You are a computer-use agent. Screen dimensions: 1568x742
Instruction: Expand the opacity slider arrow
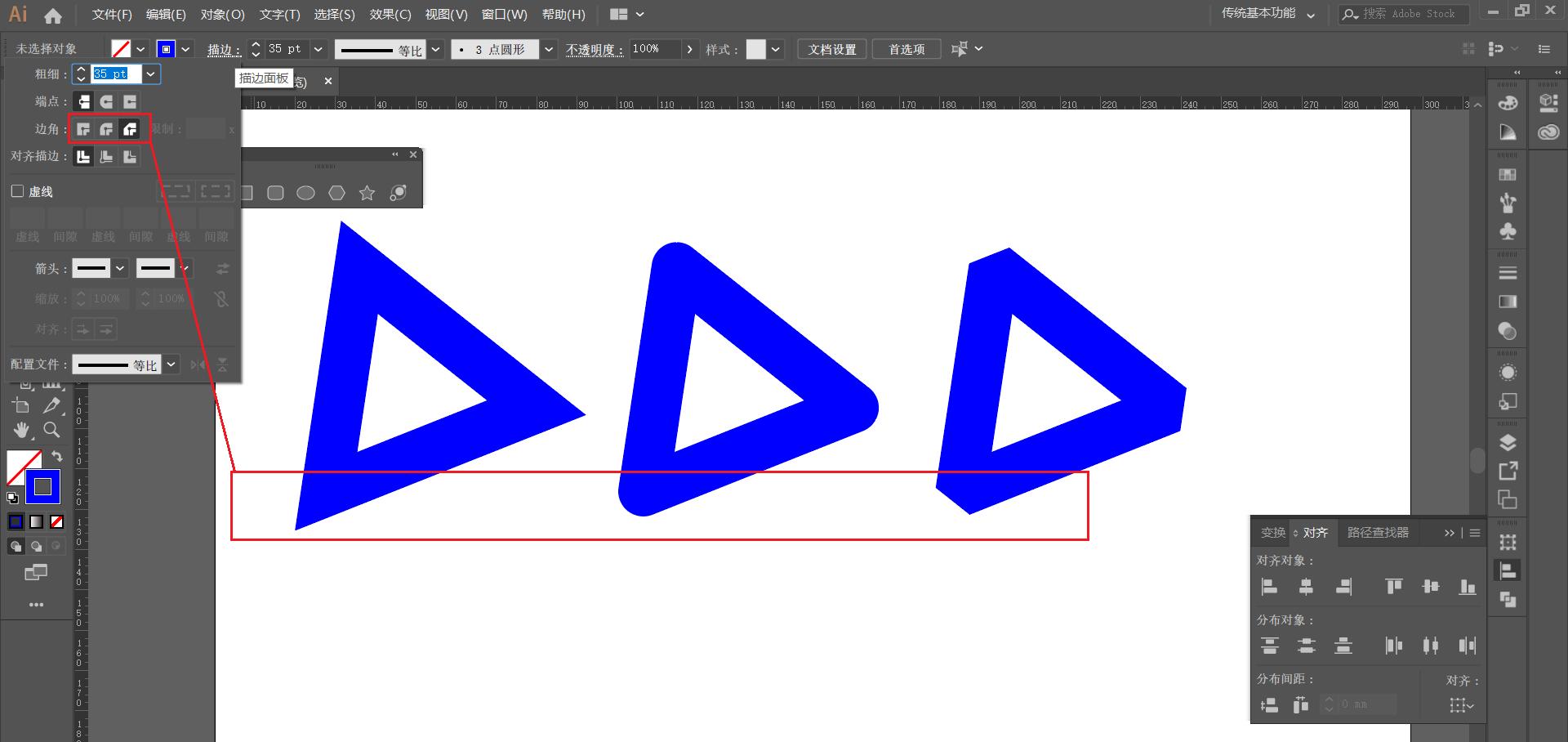point(690,49)
